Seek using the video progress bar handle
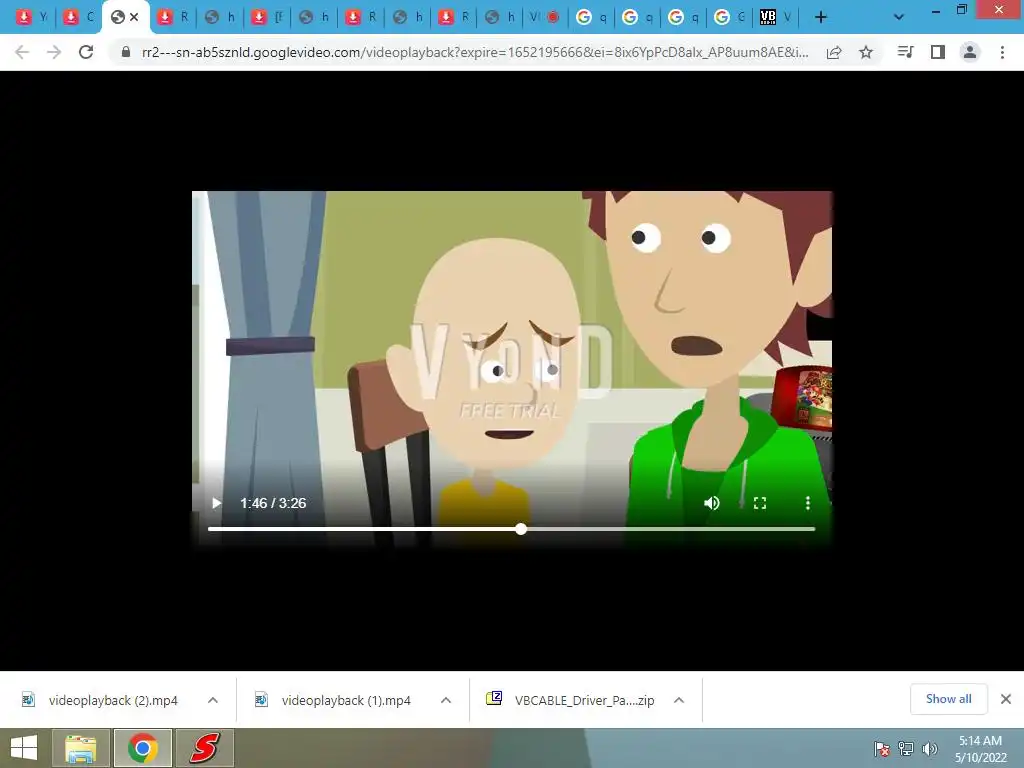Screen dimensions: 1024x768 pyautogui.click(x=520, y=529)
